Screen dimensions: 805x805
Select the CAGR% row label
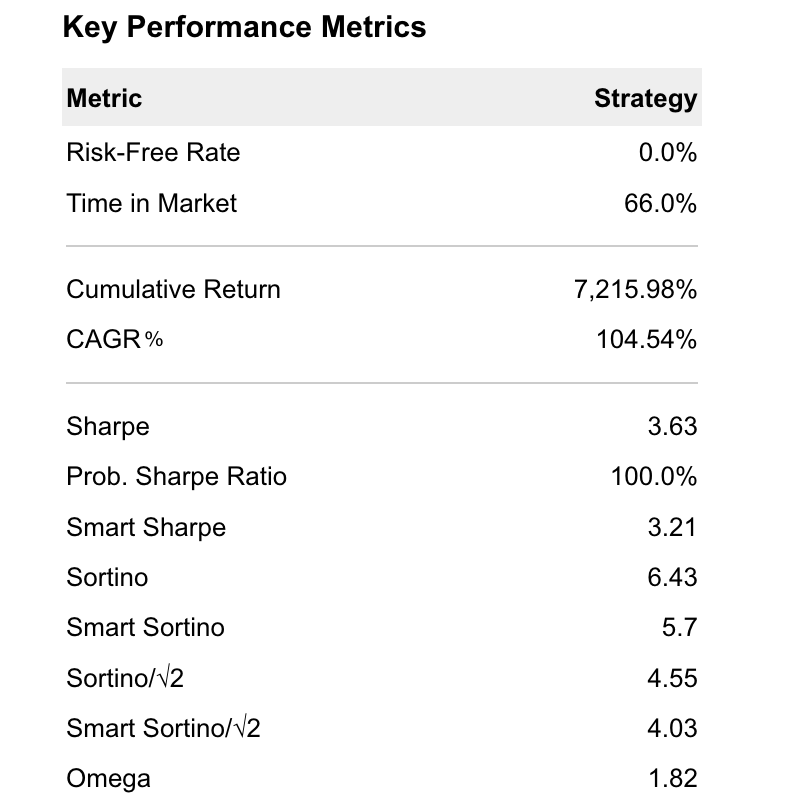(114, 340)
